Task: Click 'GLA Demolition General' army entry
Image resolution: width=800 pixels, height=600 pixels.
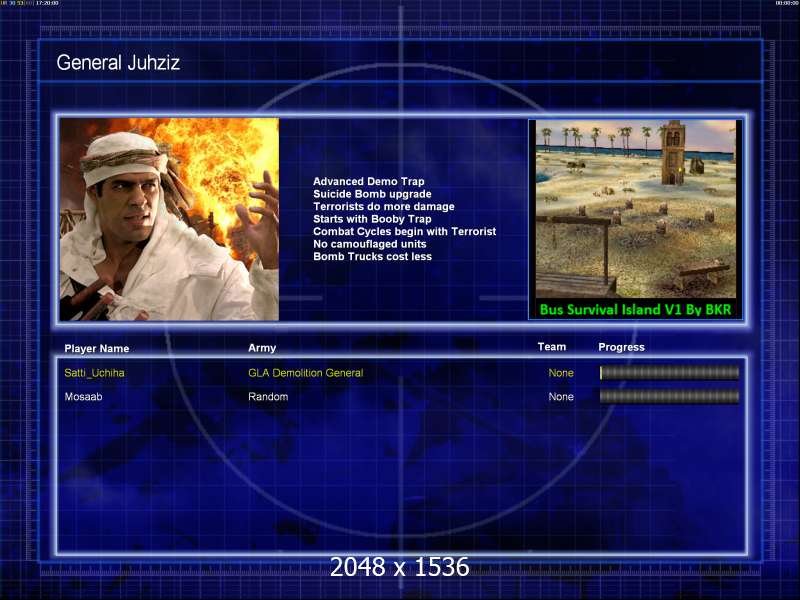Action: click(x=306, y=373)
